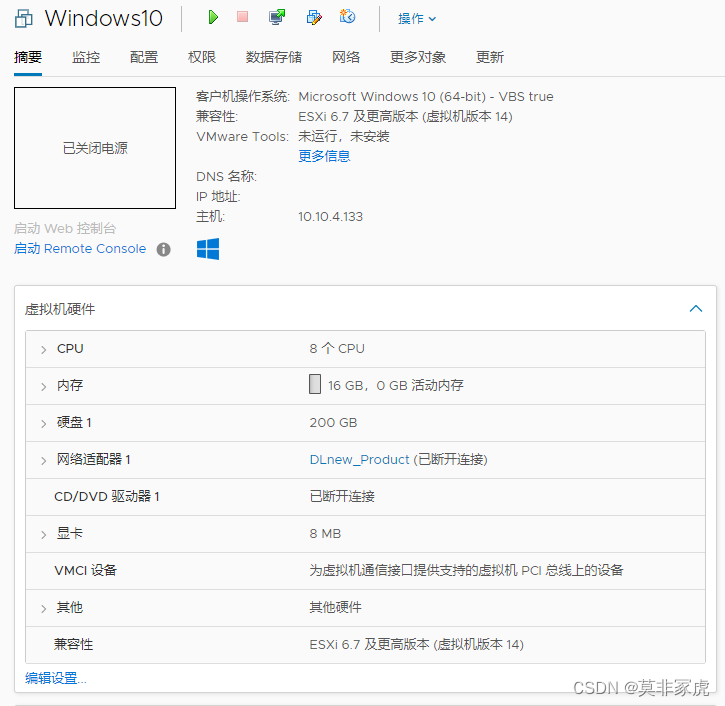Click 启动 Web 控制台 link
The width and height of the screenshot is (725, 706).
(65, 228)
